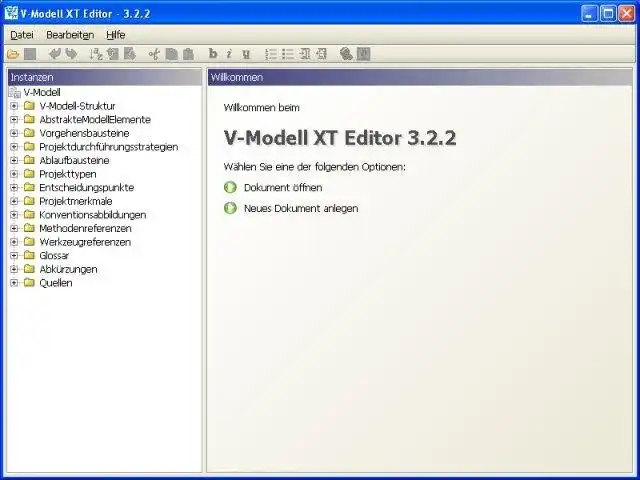
Task: Expand the Vorgehensbausteine node
Action: click(x=14, y=133)
